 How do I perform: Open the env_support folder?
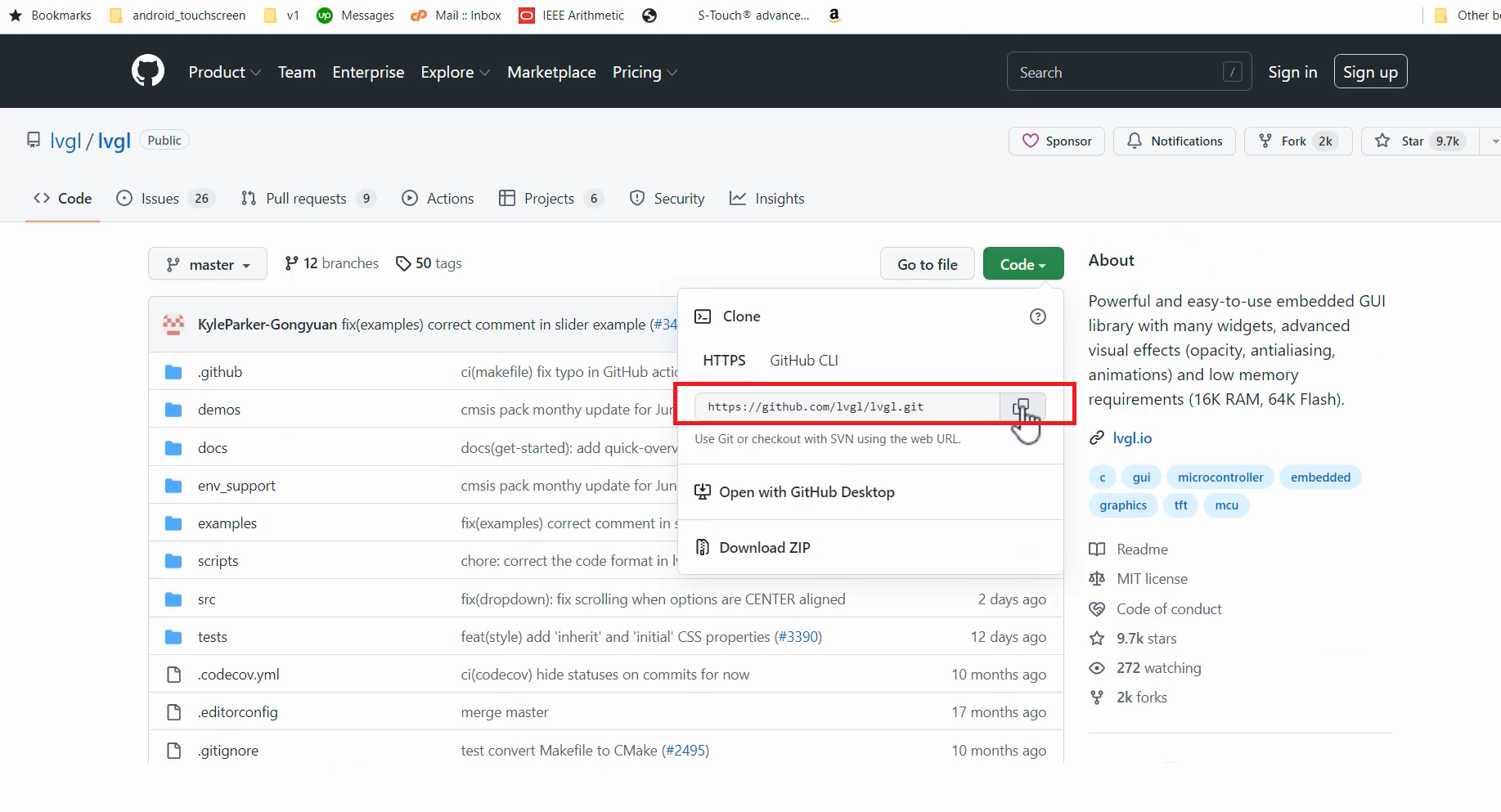click(236, 486)
